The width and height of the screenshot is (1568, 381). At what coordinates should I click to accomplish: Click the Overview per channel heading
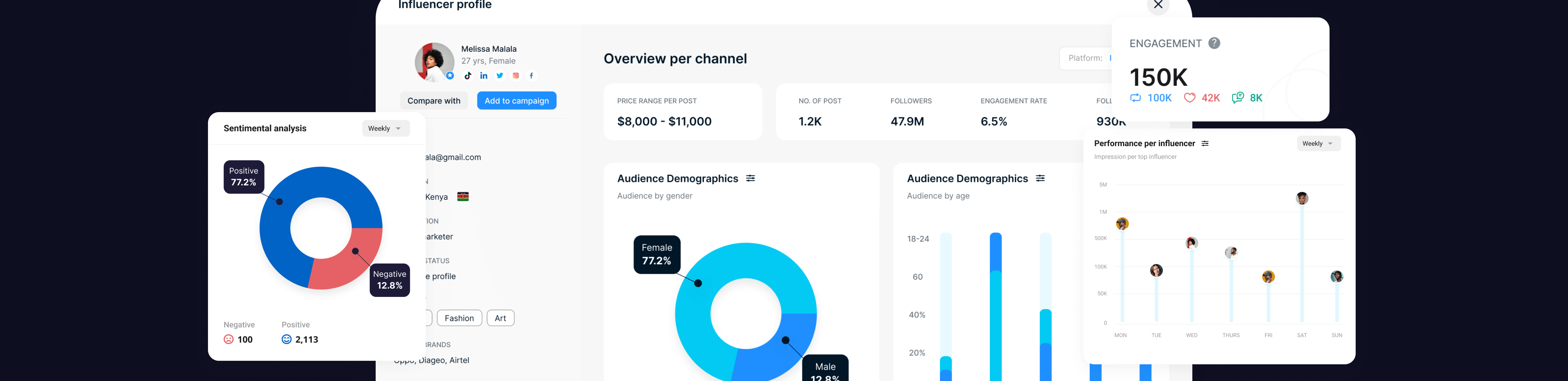[675, 59]
